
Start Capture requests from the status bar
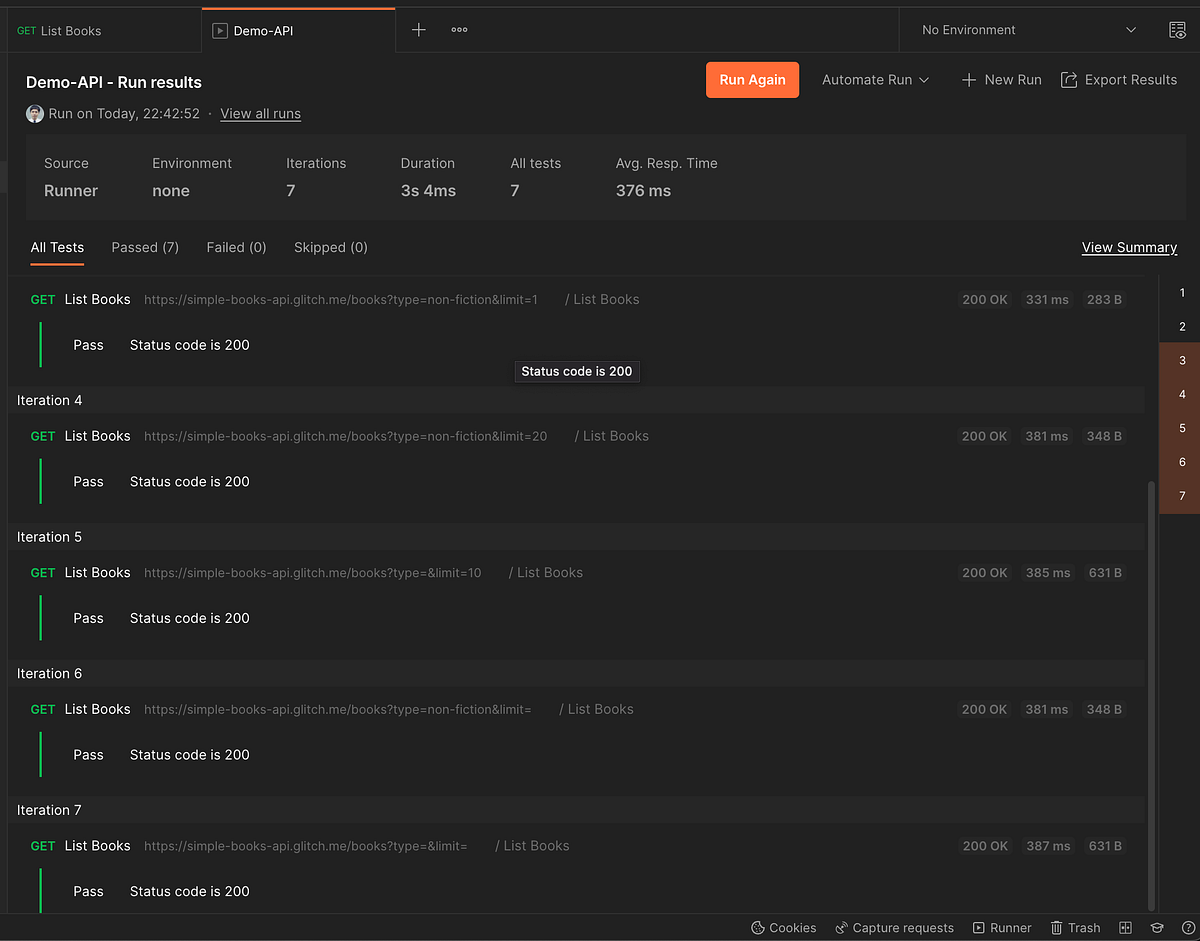coord(894,928)
